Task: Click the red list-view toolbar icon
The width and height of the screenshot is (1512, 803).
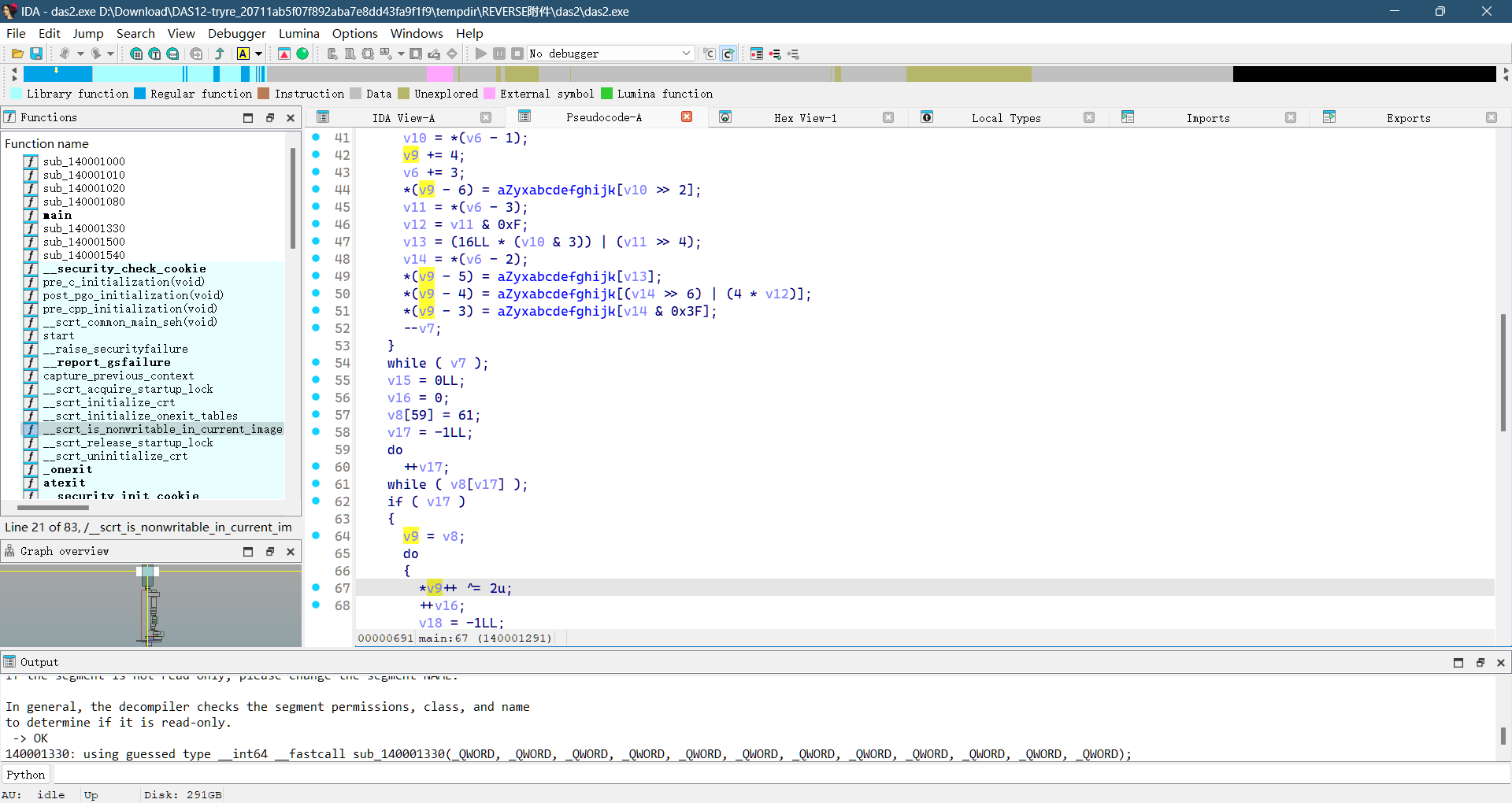Action: pyautogui.click(x=757, y=54)
